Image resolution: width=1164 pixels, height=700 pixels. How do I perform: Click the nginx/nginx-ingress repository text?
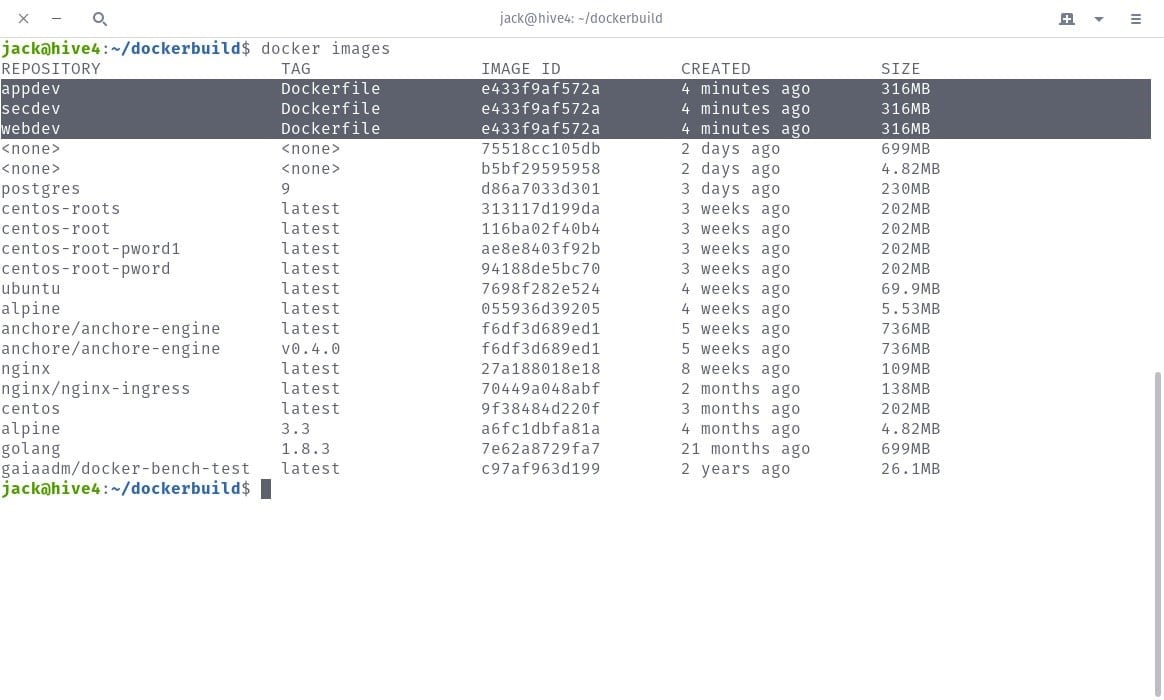(95, 388)
